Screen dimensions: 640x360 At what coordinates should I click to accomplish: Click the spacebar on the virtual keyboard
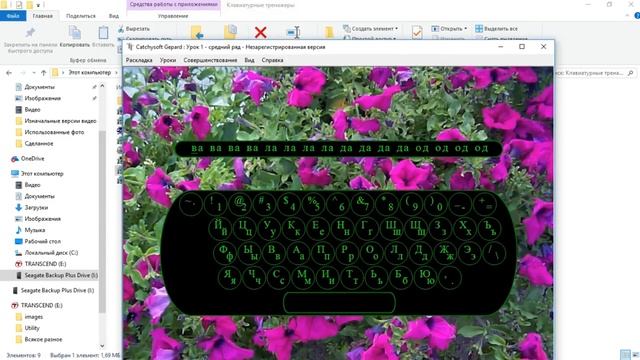(x=339, y=302)
